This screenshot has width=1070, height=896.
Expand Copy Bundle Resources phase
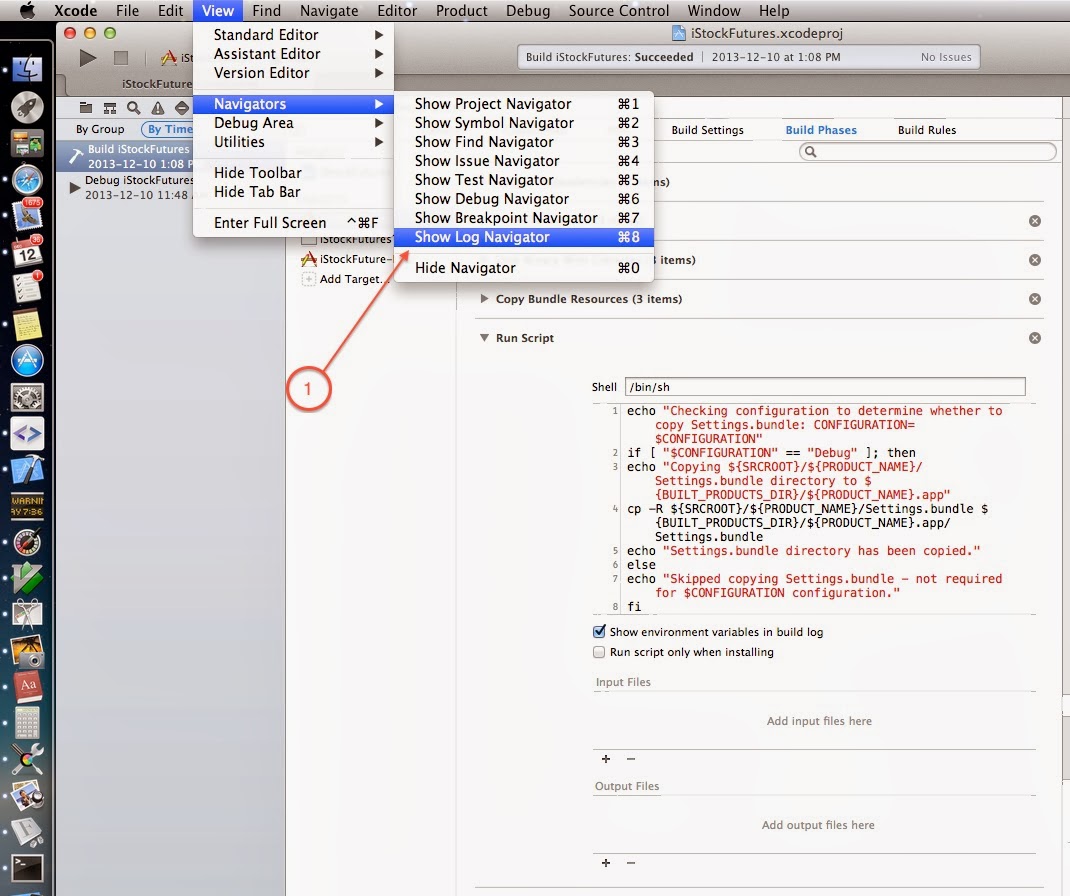(484, 299)
